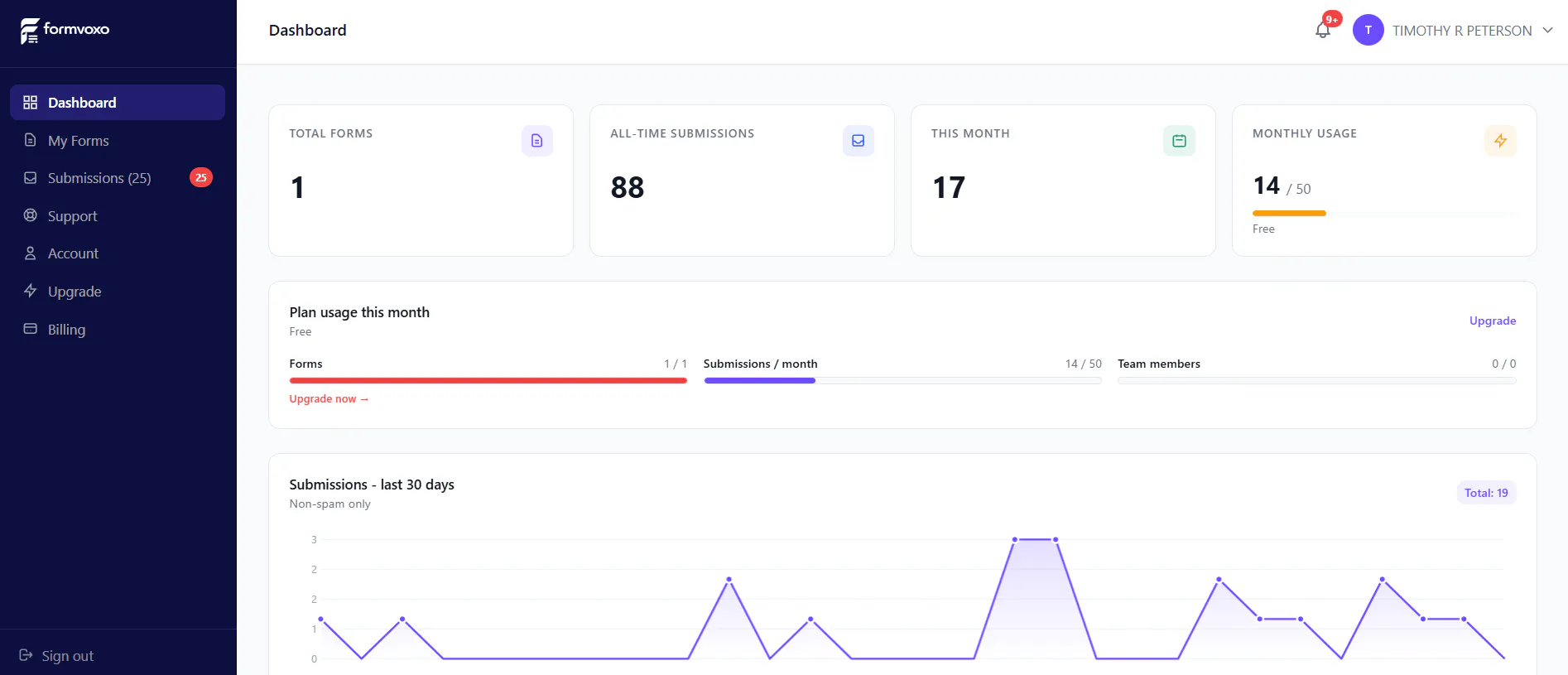Open the Account page
1568x675 pixels.
tap(118, 253)
